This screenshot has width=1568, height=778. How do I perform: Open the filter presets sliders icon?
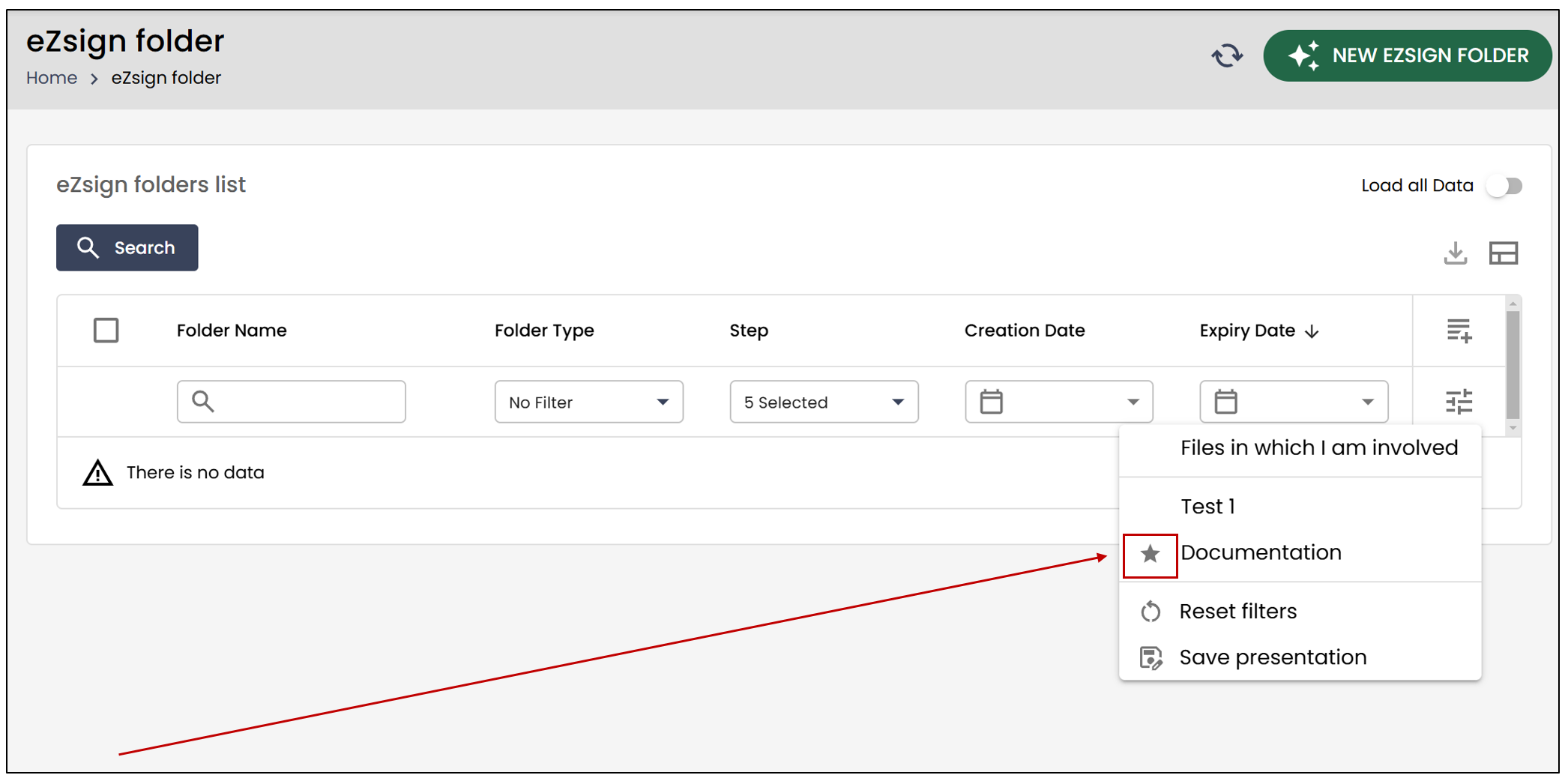click(x=1459, y=402)
